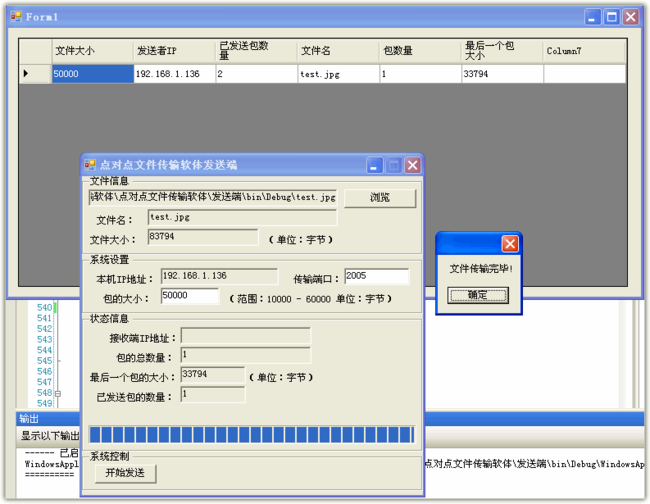Click the 最后一个包大小 column header
Image resolution: width=650 pixels, height=504 pixels.
[x=502, y=51]
